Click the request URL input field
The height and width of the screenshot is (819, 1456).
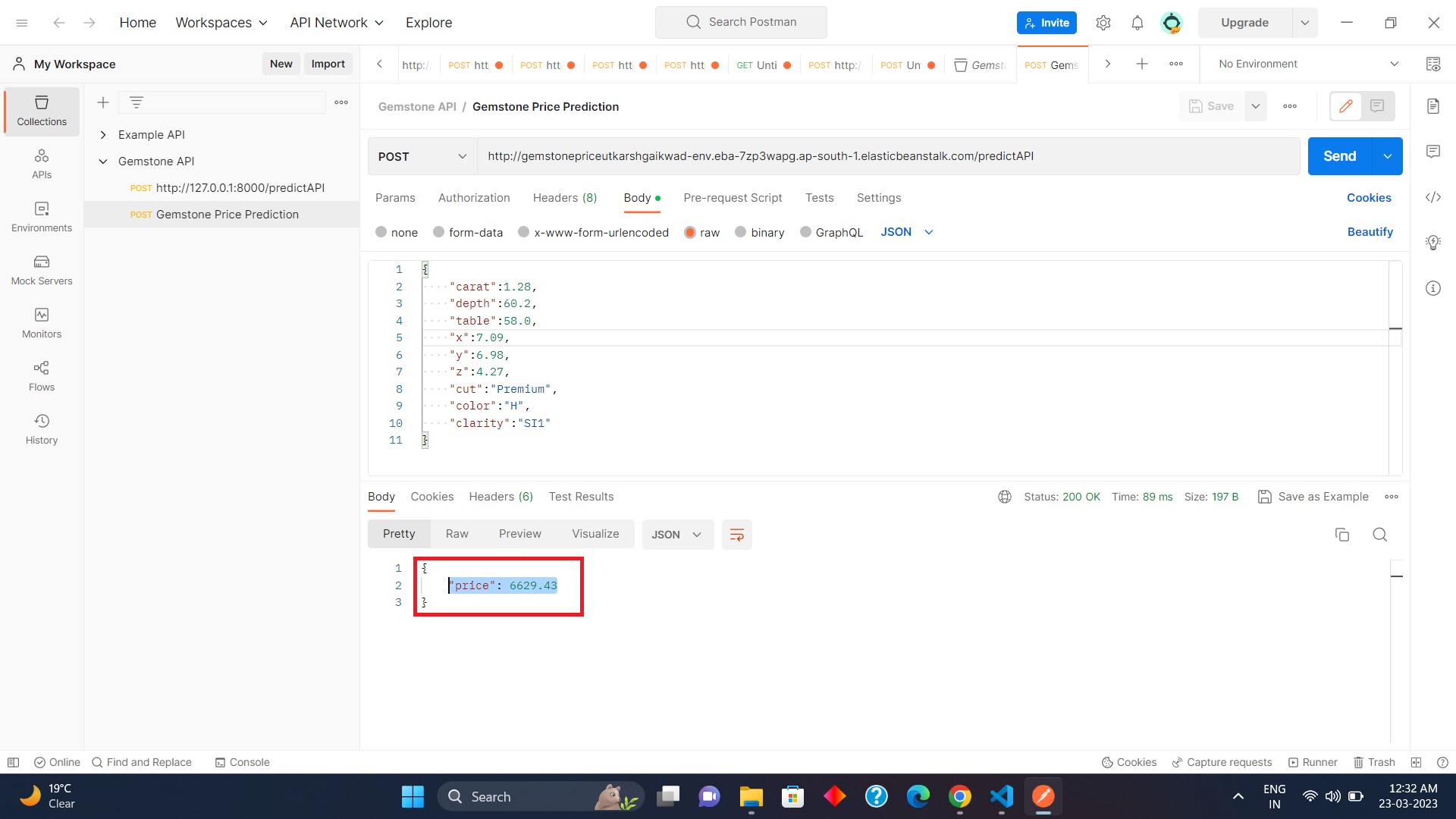887,156
